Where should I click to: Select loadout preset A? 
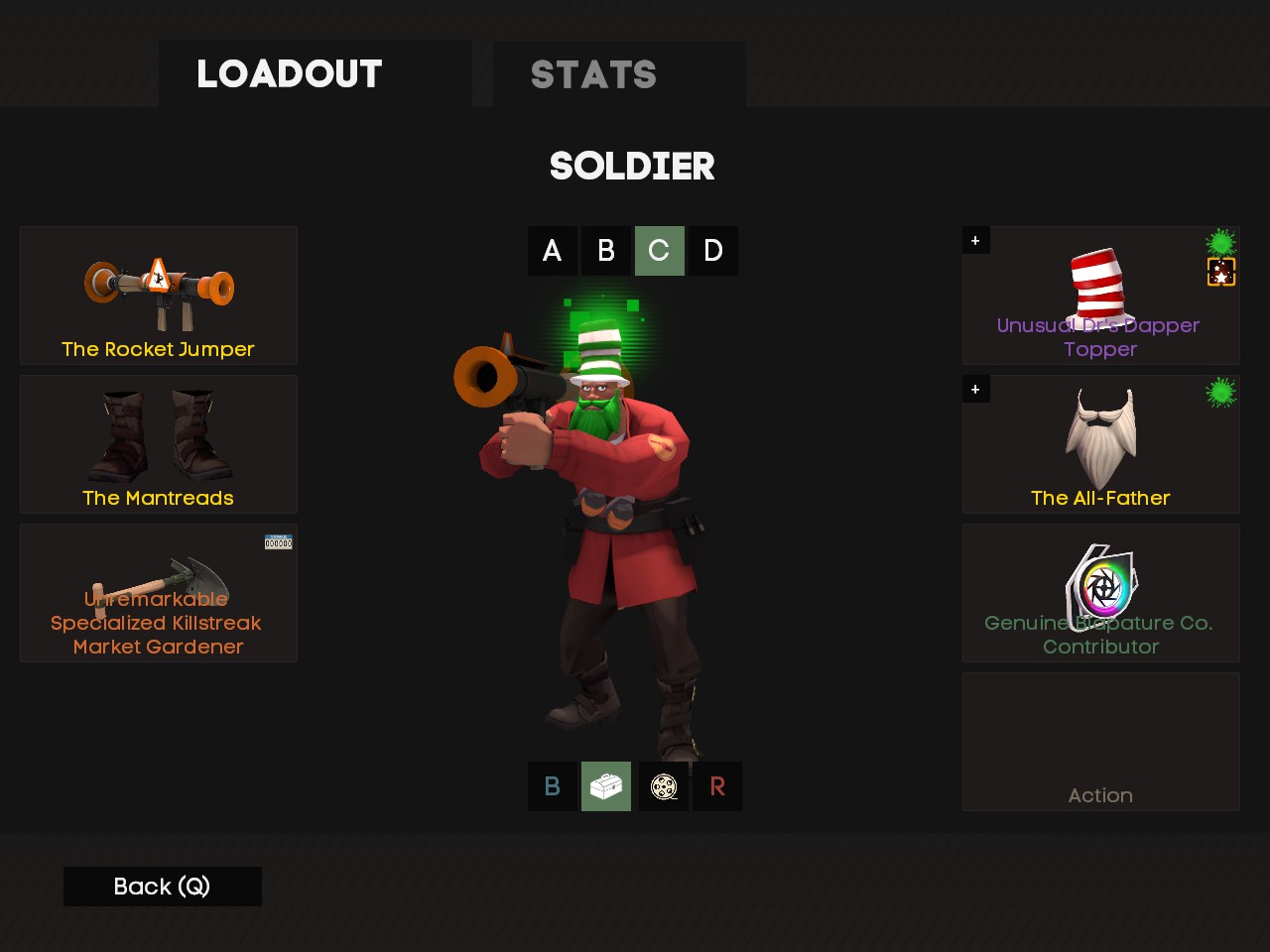pyautogui.click(x=553, y=251)
